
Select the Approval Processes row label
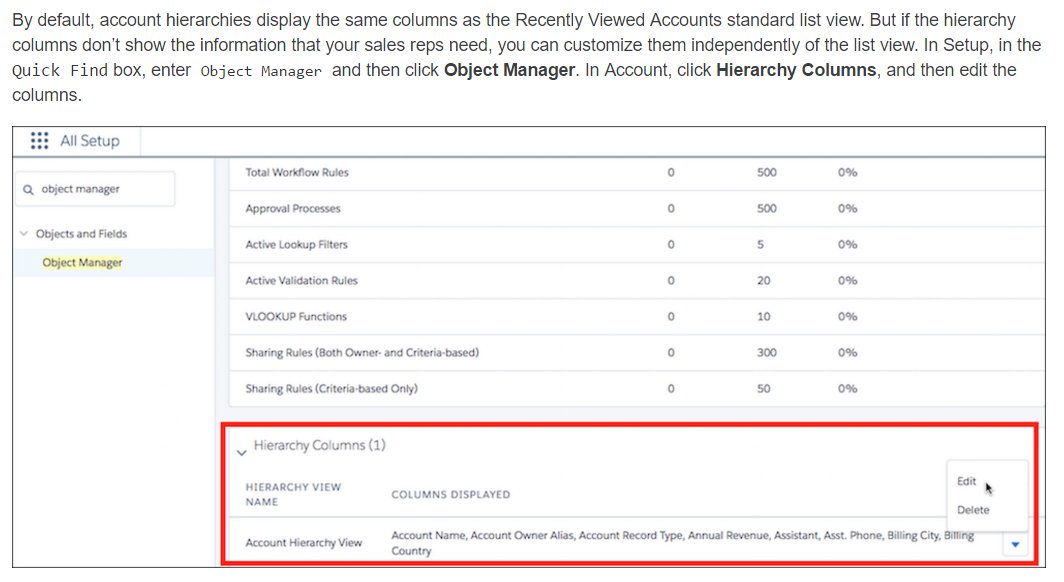[292, 208]
